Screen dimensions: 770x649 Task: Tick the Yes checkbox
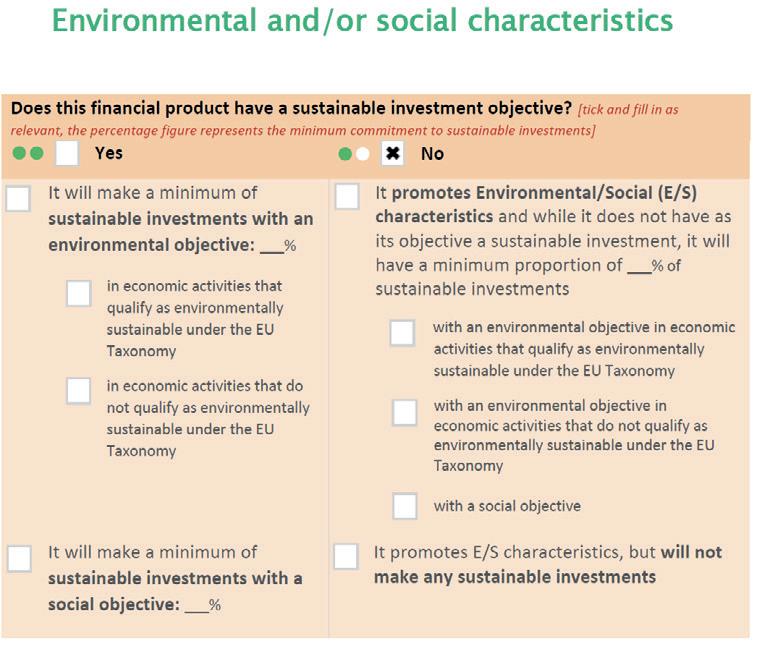pos(67,153)
